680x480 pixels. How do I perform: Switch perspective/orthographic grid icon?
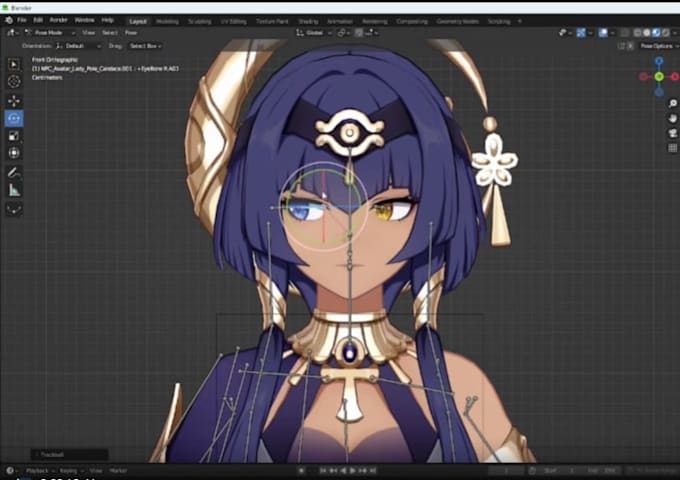click(x=673, y=148)
